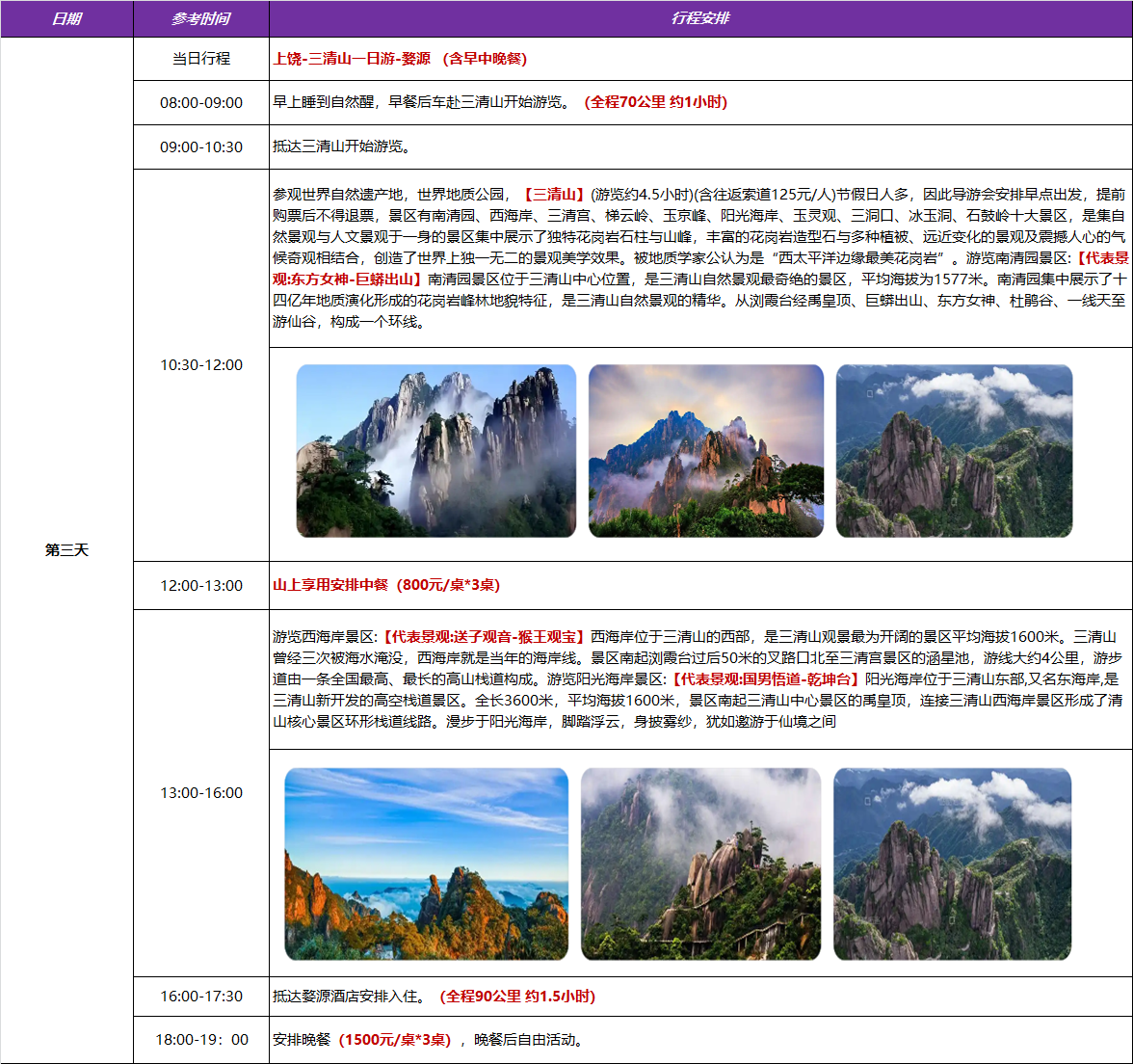
Task: Click the 抵达三清山开始游览 text cell
Action: tap(342, 146)
